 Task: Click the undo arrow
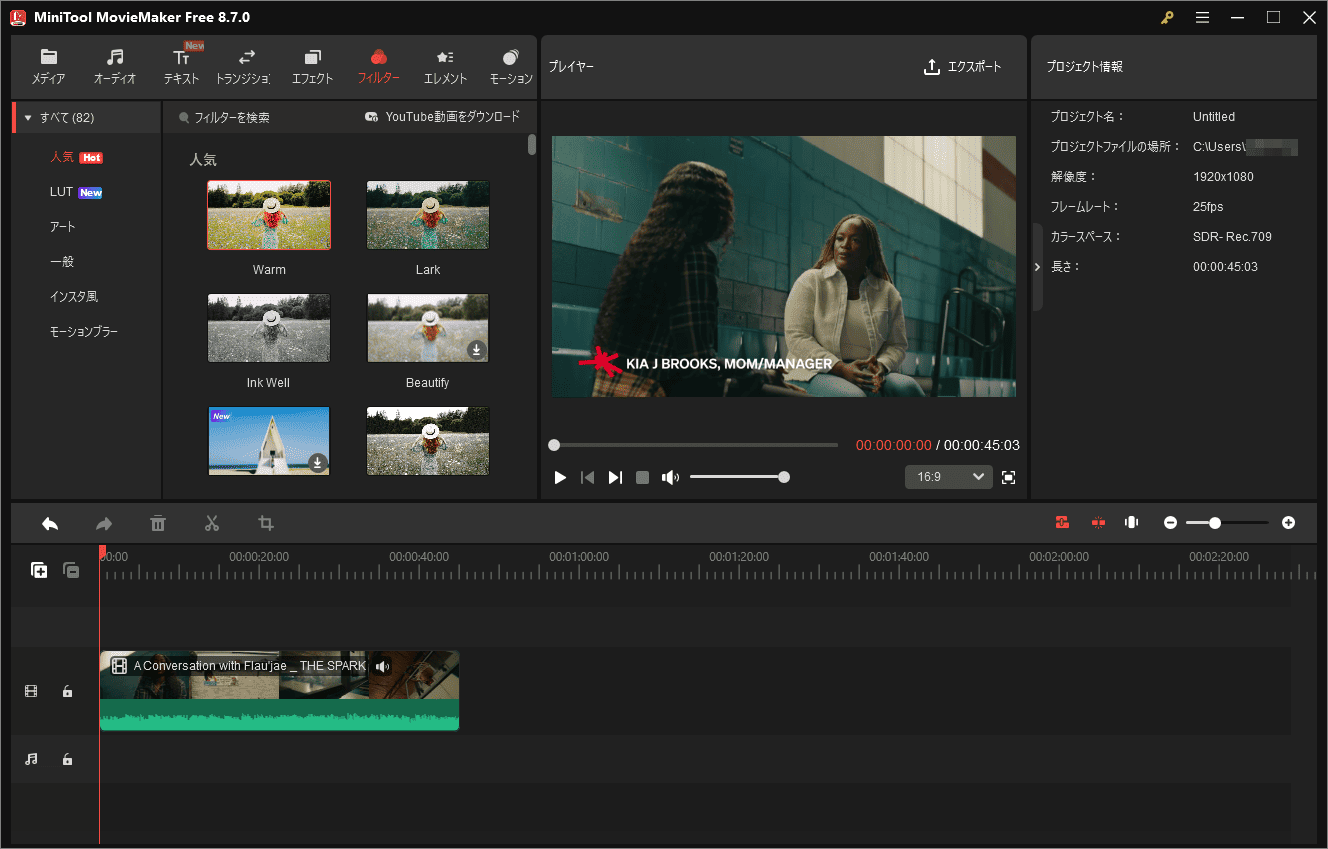pos(50,523)
